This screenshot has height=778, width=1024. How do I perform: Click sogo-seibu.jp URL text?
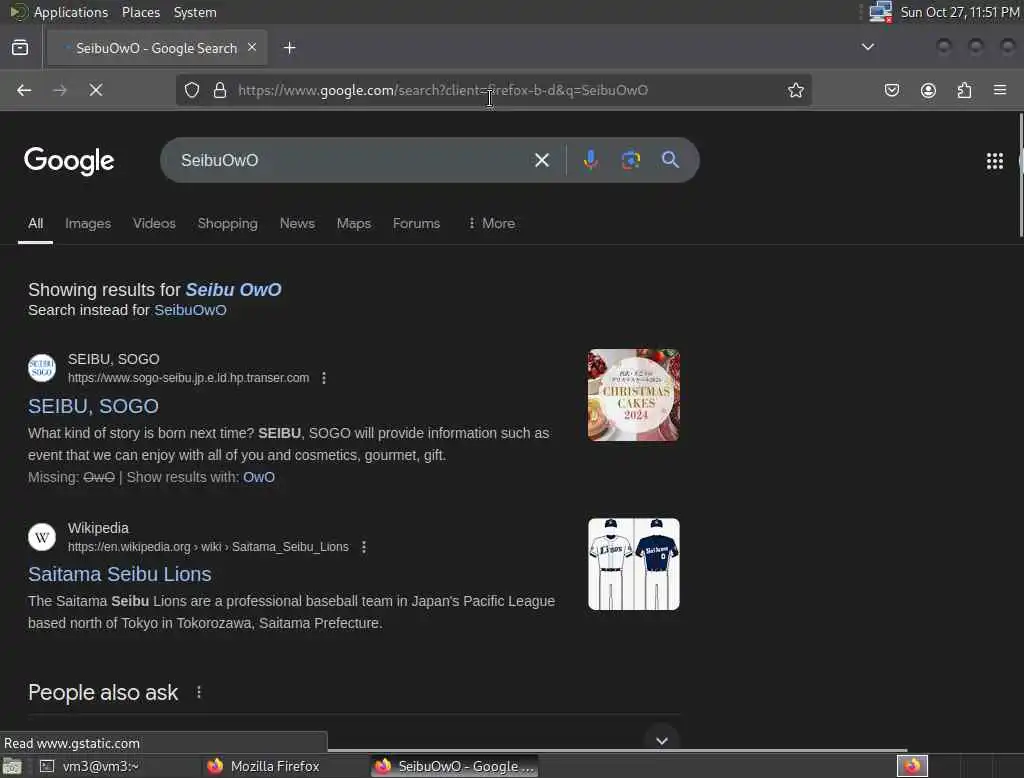pyautogui.click(x=188, y=378)
